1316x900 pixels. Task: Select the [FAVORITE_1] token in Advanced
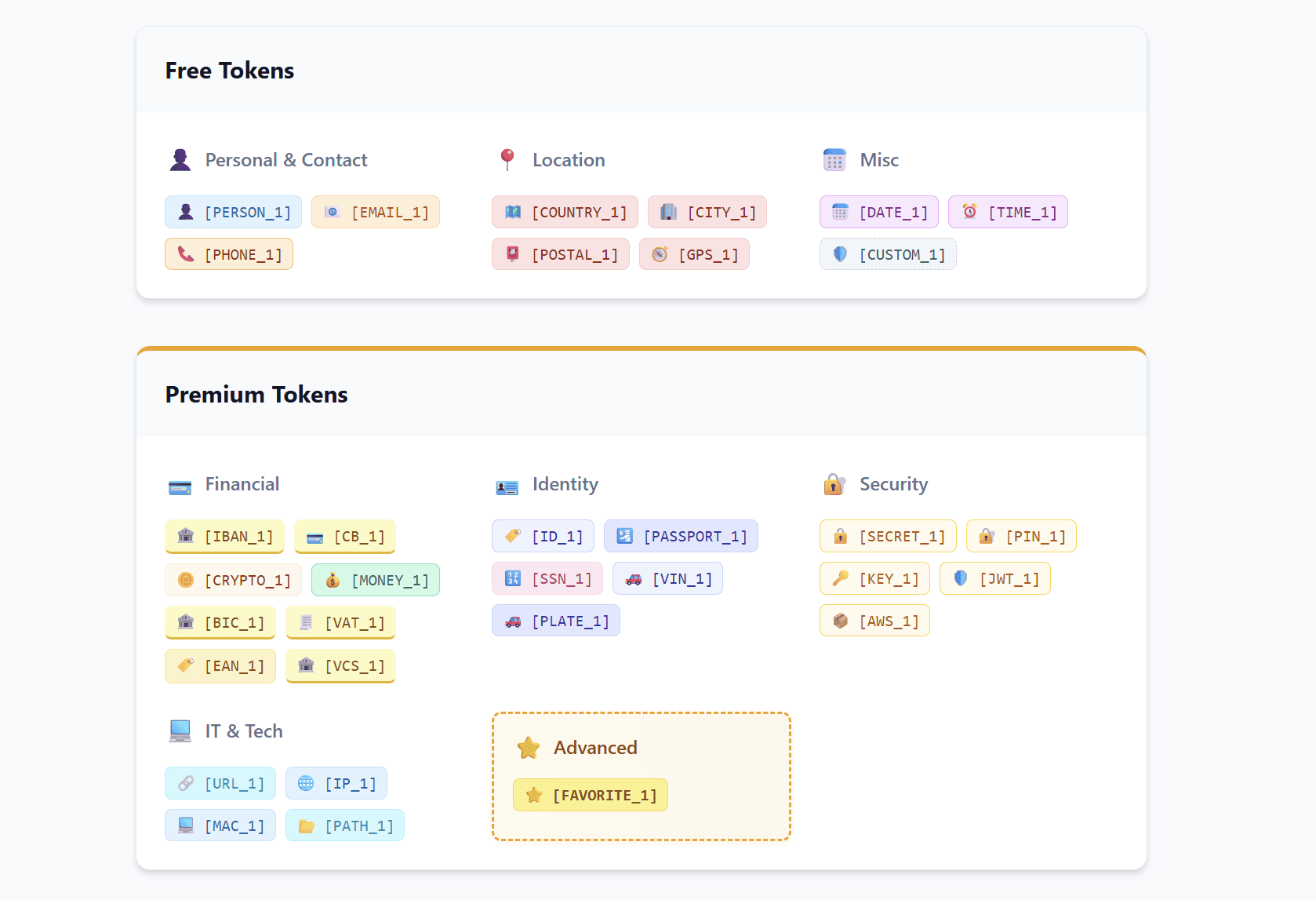coord(590,794)
